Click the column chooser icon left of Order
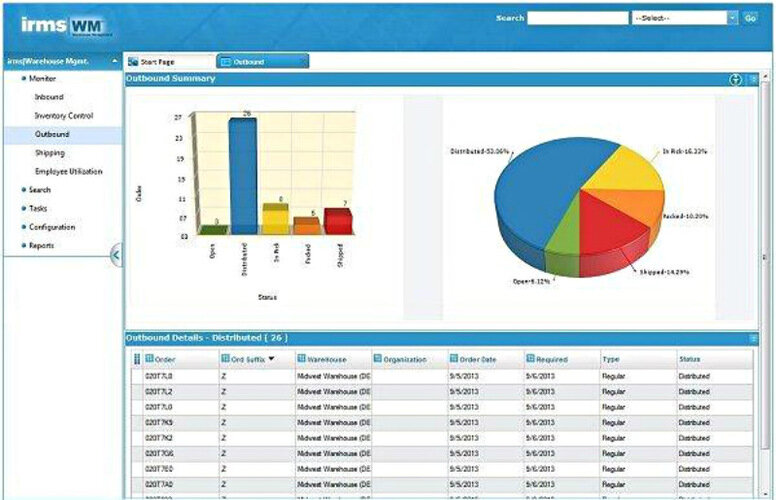This screenshot has height=500, width=776. [137, 359]
